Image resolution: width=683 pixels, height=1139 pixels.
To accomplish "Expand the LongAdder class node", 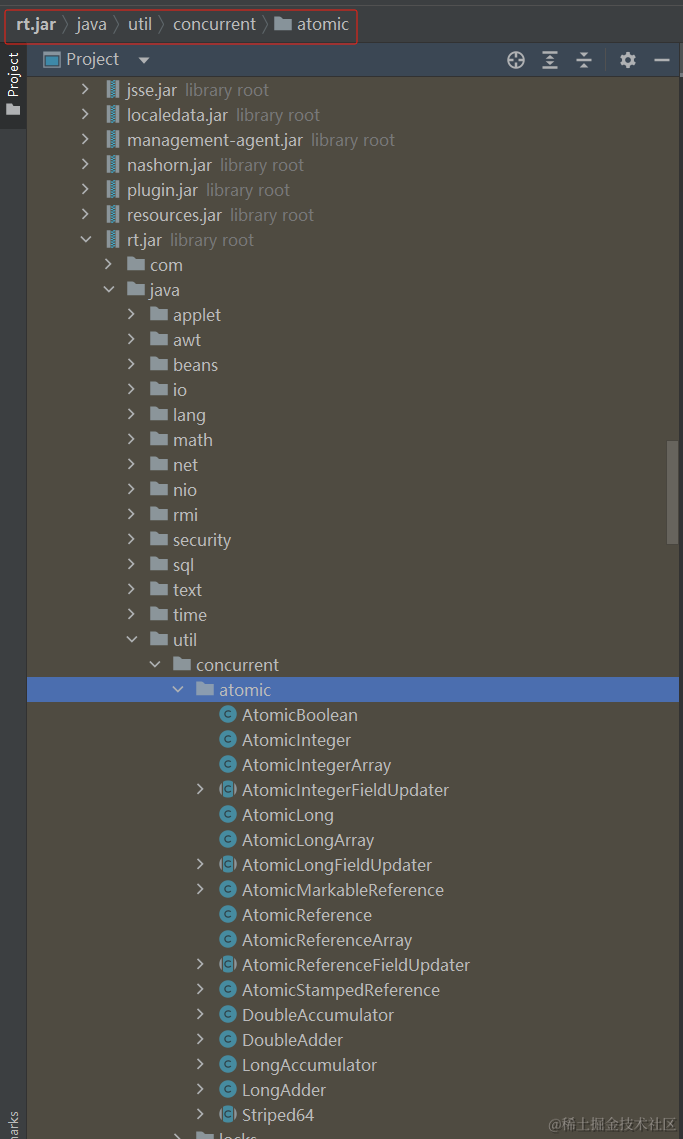I will pyautogui.click(x=201, y=1090).
